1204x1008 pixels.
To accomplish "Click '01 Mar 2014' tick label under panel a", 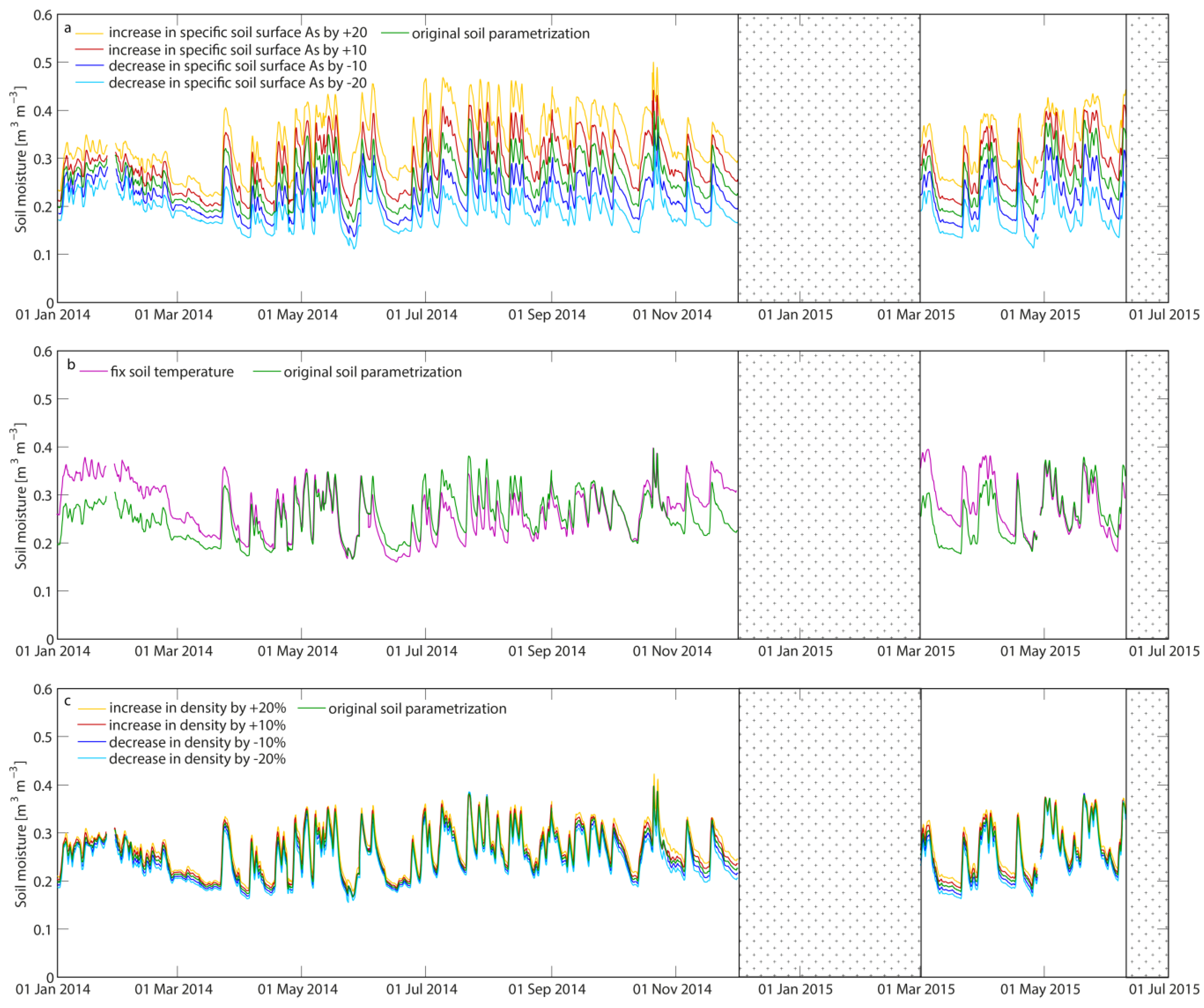I will [x=173, y=314].
